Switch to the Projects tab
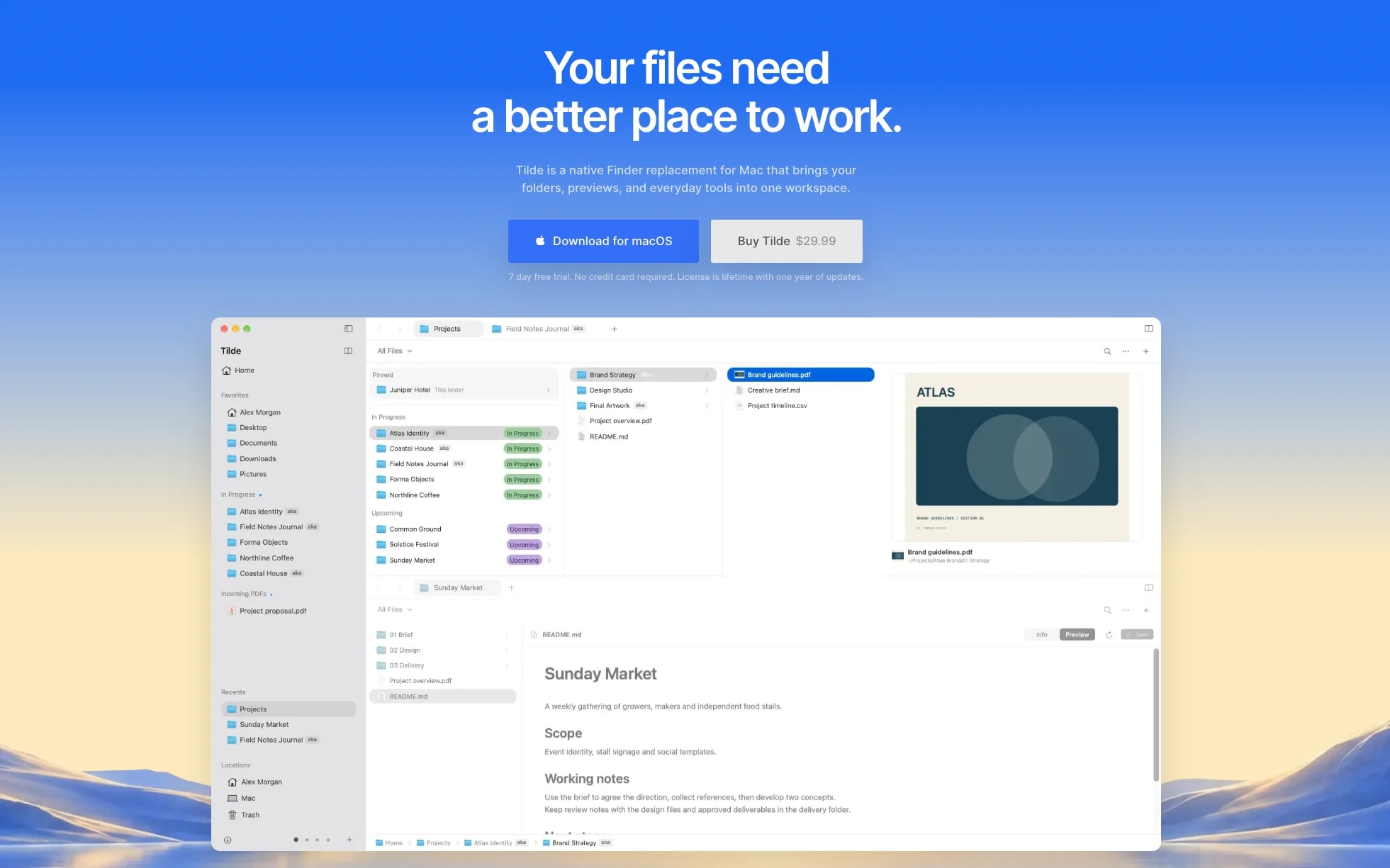Screen dimensions: 1390x868 (448, 329)
